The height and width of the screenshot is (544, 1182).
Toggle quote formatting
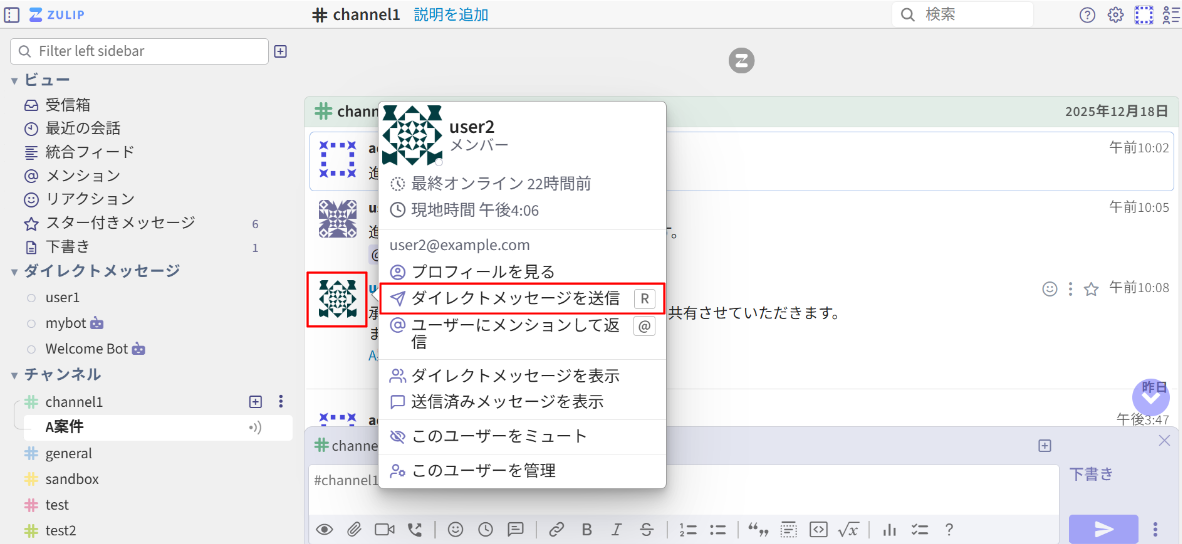click(757, 529)
